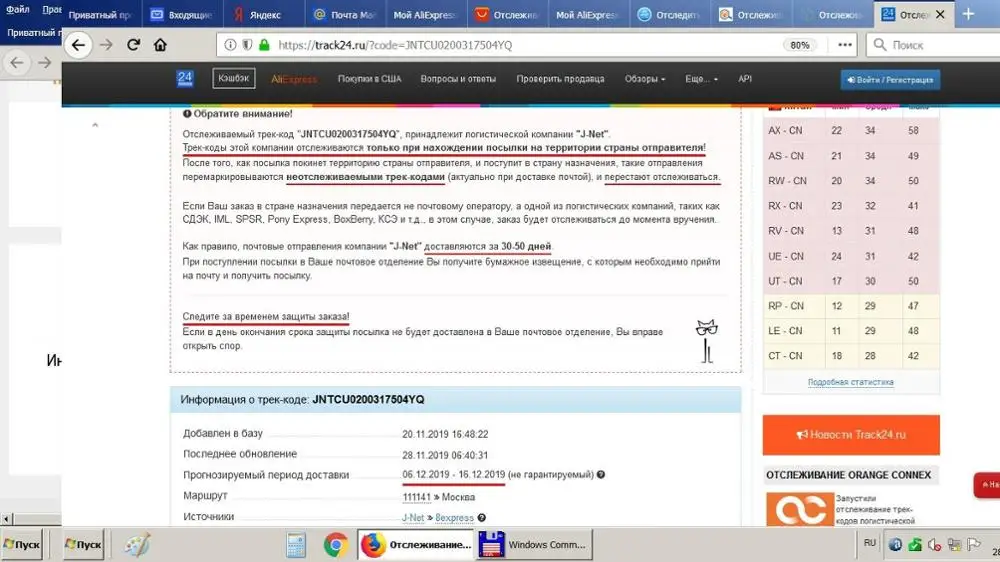The width and height of the screenshot is (1000, 562).
Task: Open the 'Кэшбэк' nav item
Action: point(233,78)
